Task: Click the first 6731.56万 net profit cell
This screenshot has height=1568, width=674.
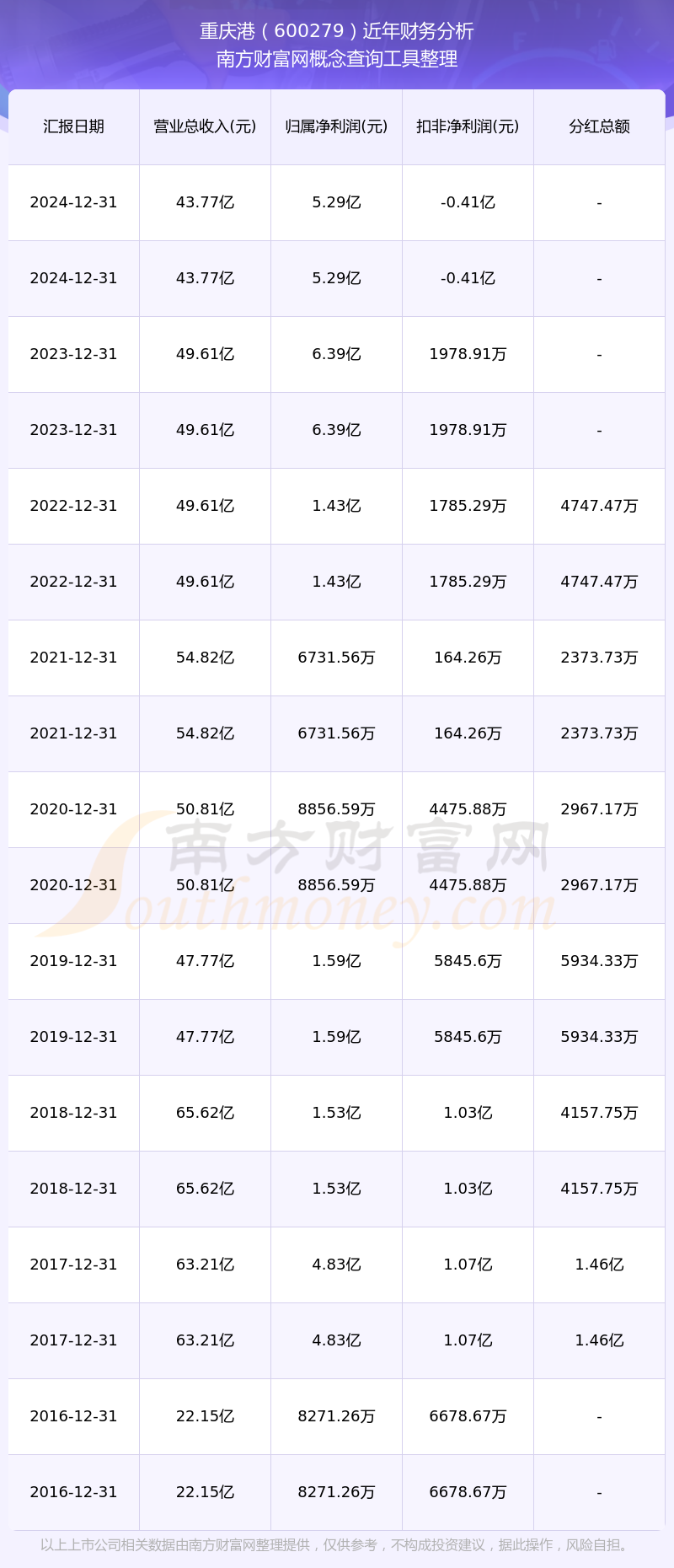Action: coord(336,658)
